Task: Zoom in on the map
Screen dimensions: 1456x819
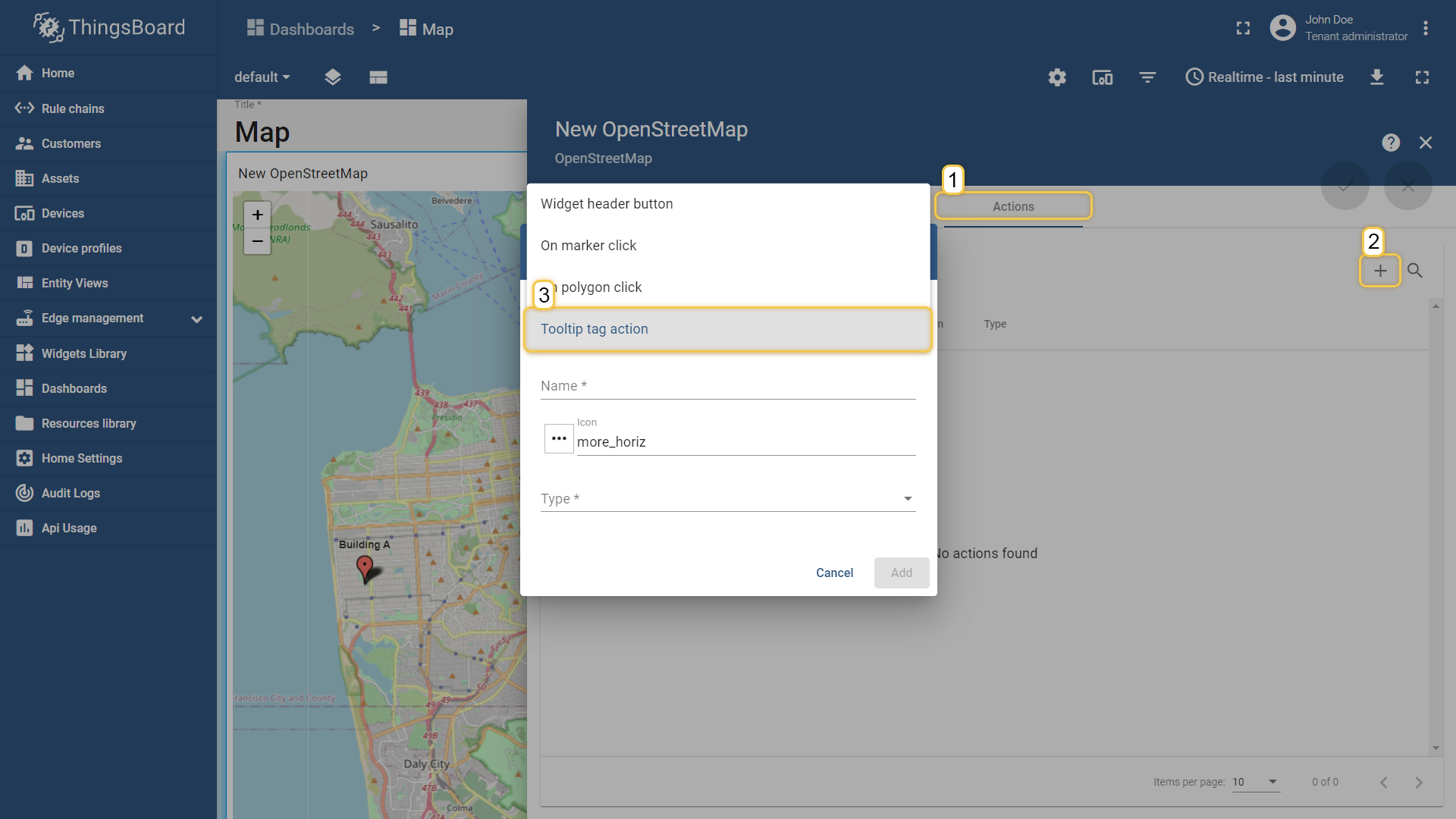Action: coord(258,215)
